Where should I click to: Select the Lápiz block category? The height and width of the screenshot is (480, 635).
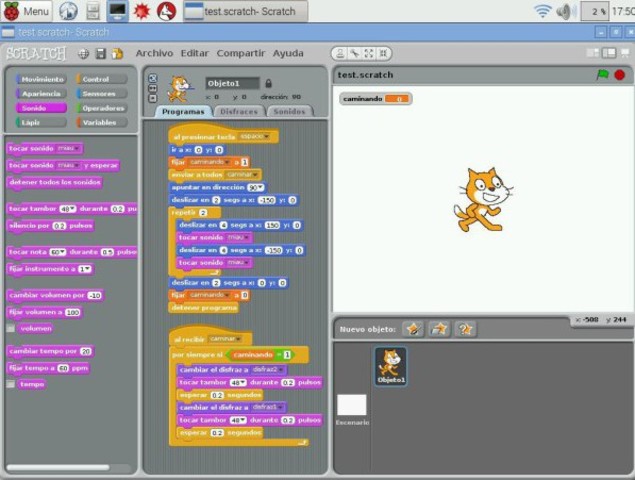tap(41, 122)
